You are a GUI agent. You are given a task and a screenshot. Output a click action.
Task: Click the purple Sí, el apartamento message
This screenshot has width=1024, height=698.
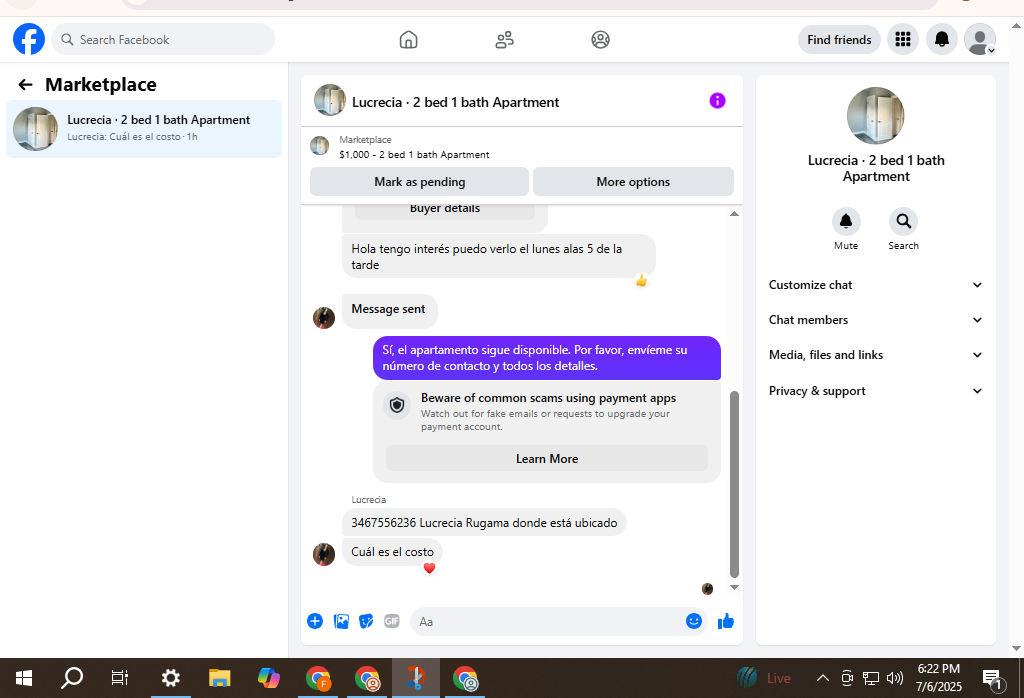[547, 358]
